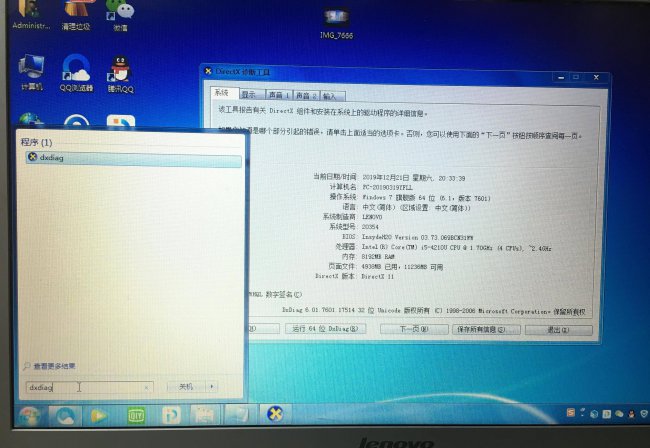Screen dimensions: 650x448
Task: Click the 查看更多结果 link
Action: [x=54, y=366]
